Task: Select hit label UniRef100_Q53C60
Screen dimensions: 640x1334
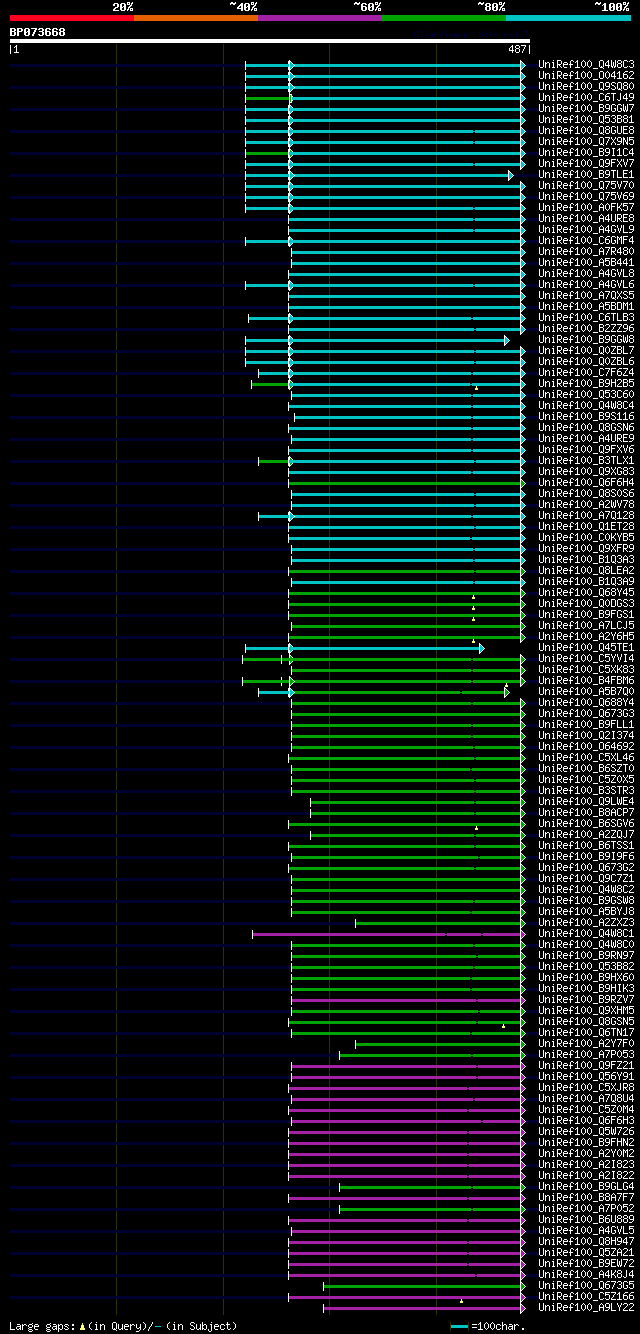Action: (586, 394)
